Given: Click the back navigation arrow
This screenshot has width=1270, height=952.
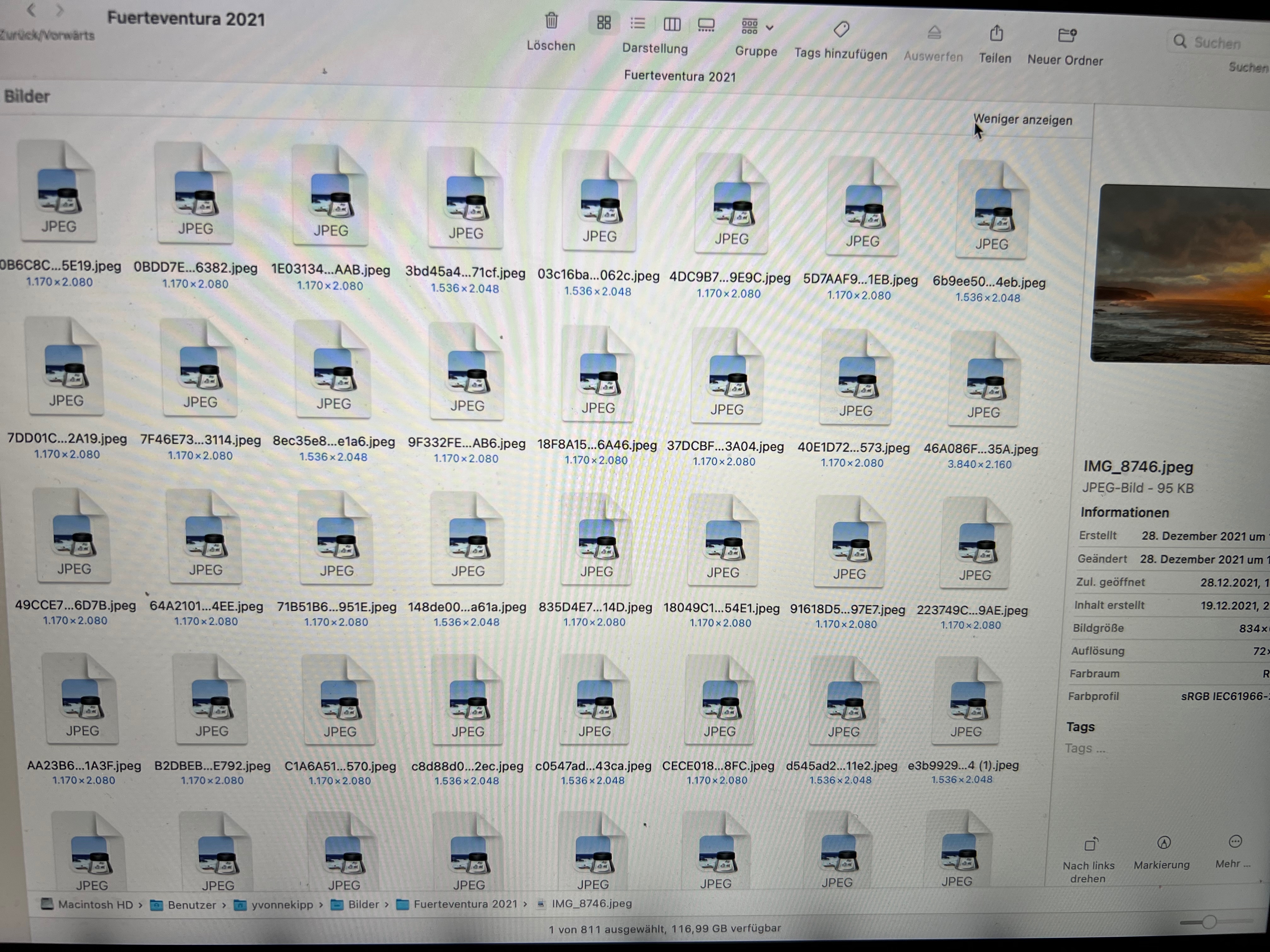Looking at the screenshot, I should coord(31,10).
